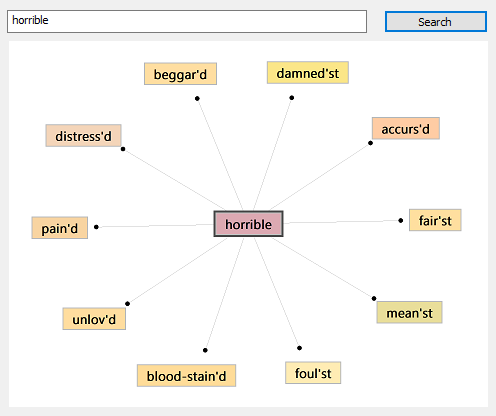Click the black dot beside "pain'd"
The height and width of the screenshot is (416, 496).
pos(96,227)
